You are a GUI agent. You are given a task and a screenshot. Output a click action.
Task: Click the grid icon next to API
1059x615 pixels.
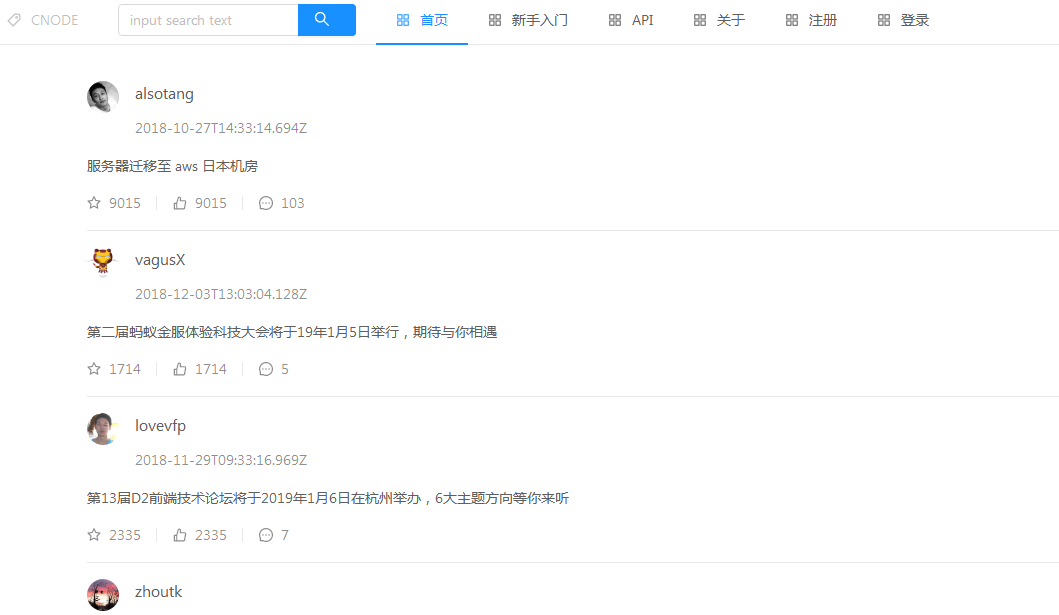click(x=616, y=19)
